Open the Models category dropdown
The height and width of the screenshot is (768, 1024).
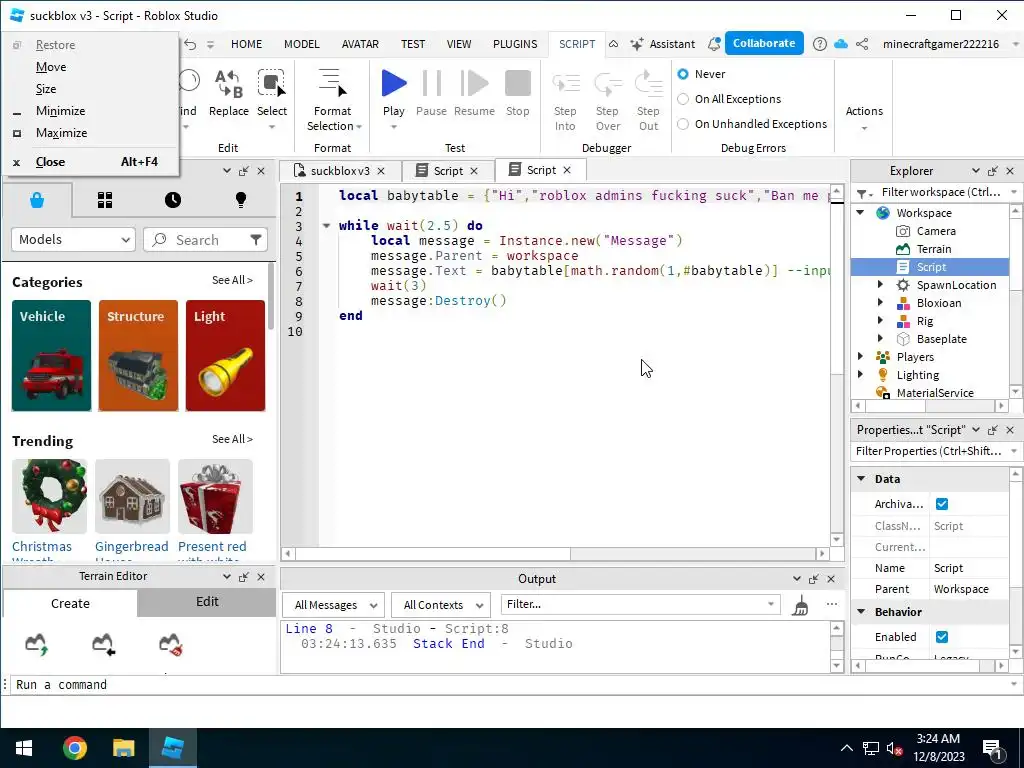click(x=73, y=240)
